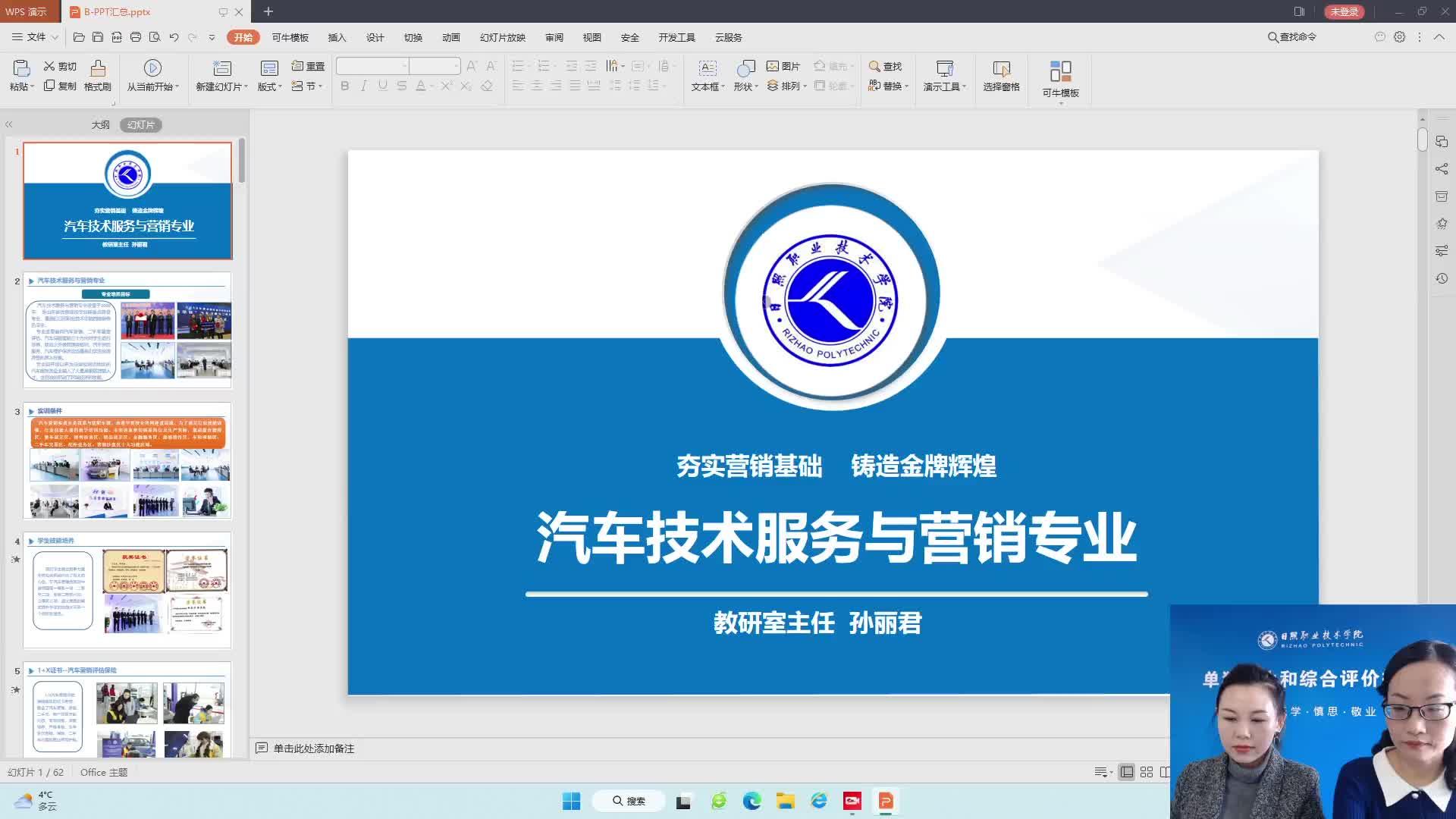Viewport: 1456px width, 819px height.
Task: Expand the 粘贴 paste dropdown arrow
Action: pyautogui.click(x=32, y=87)
